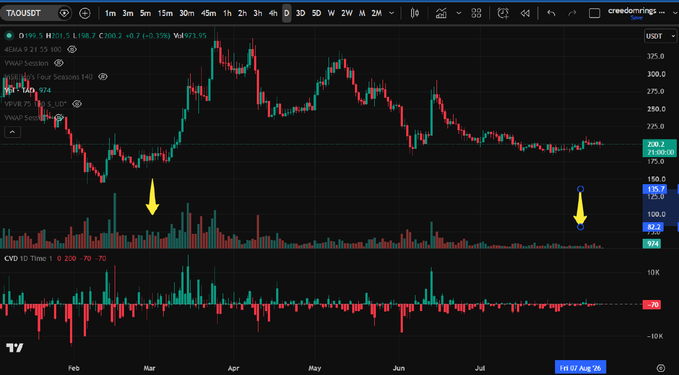This screenshot has height=375, width=679.
Task: Expand the indicators favorites chevron
Action: (459, 13)
